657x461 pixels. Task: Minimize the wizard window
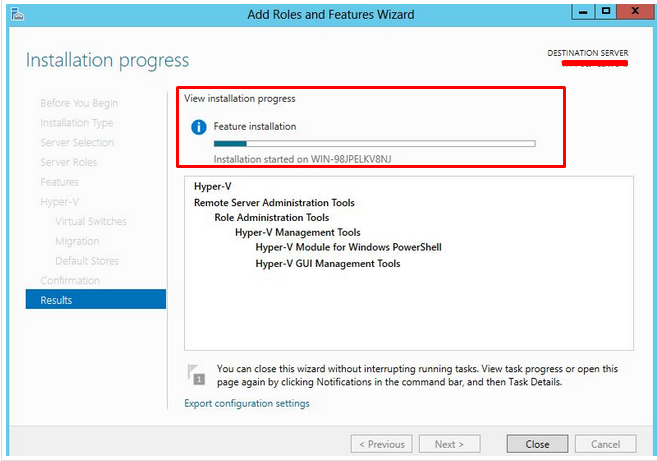tap(583, 12)
